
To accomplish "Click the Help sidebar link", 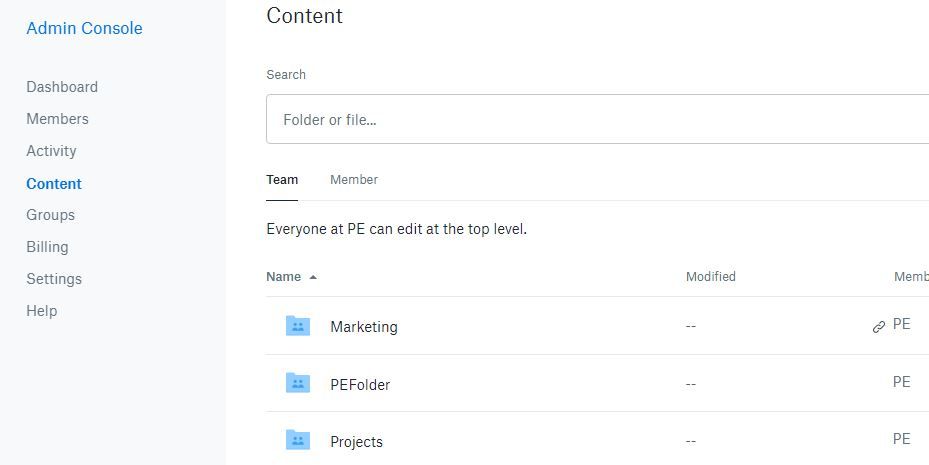I will [42, 311].
